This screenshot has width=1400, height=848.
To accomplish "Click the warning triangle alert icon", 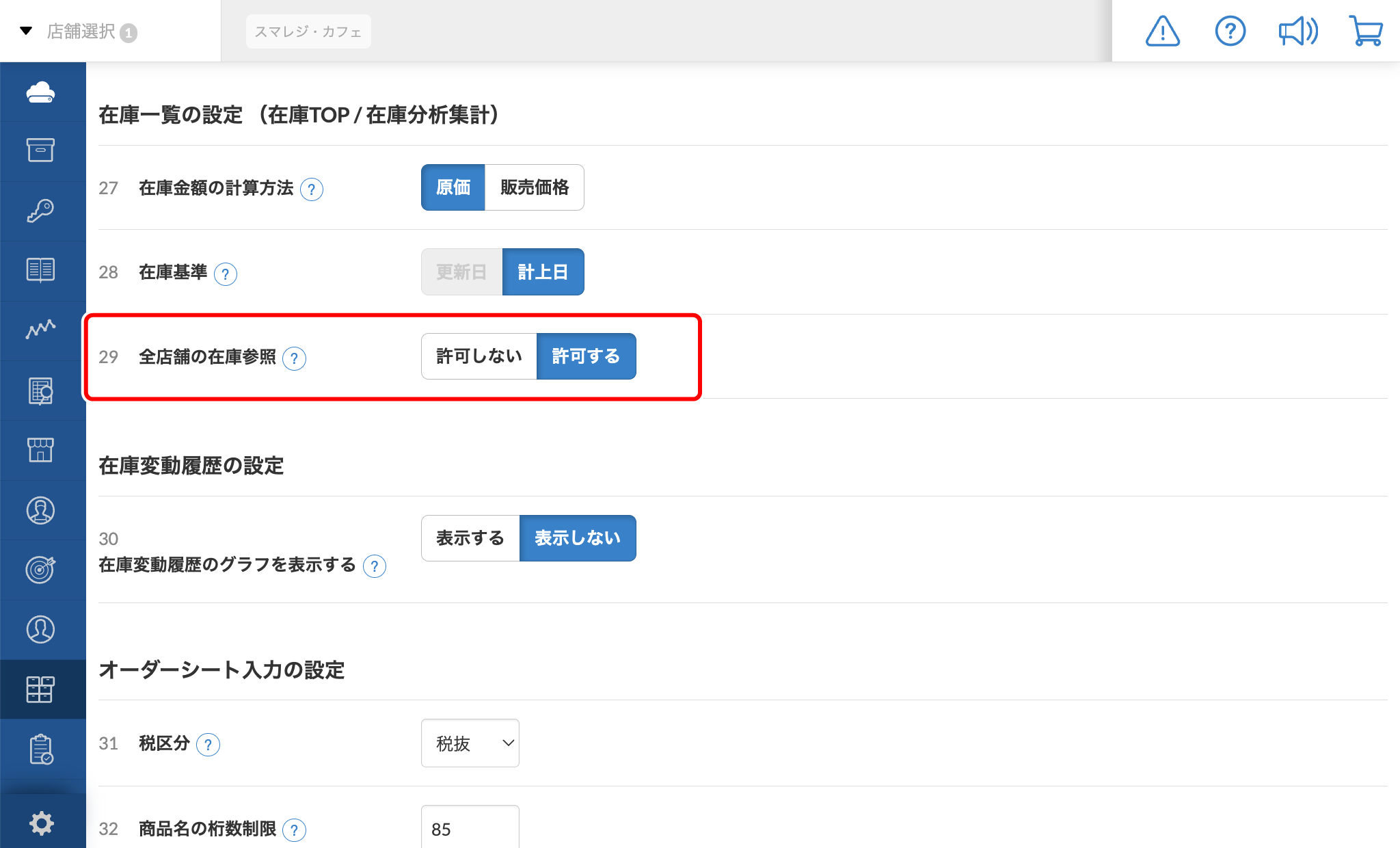I will click(1163, 31).
